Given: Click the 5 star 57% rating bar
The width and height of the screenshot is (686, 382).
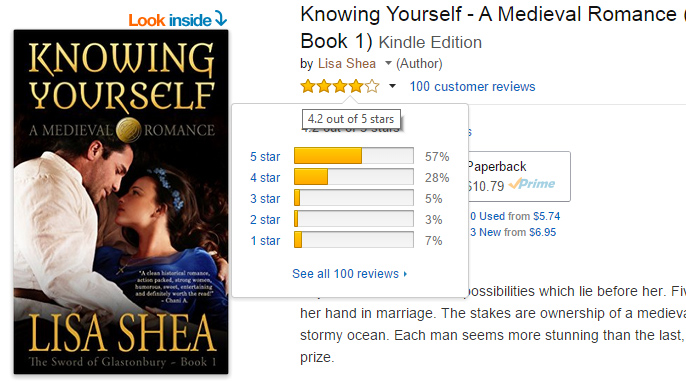Looking at the screenshot, I should [x=354, y=156].
